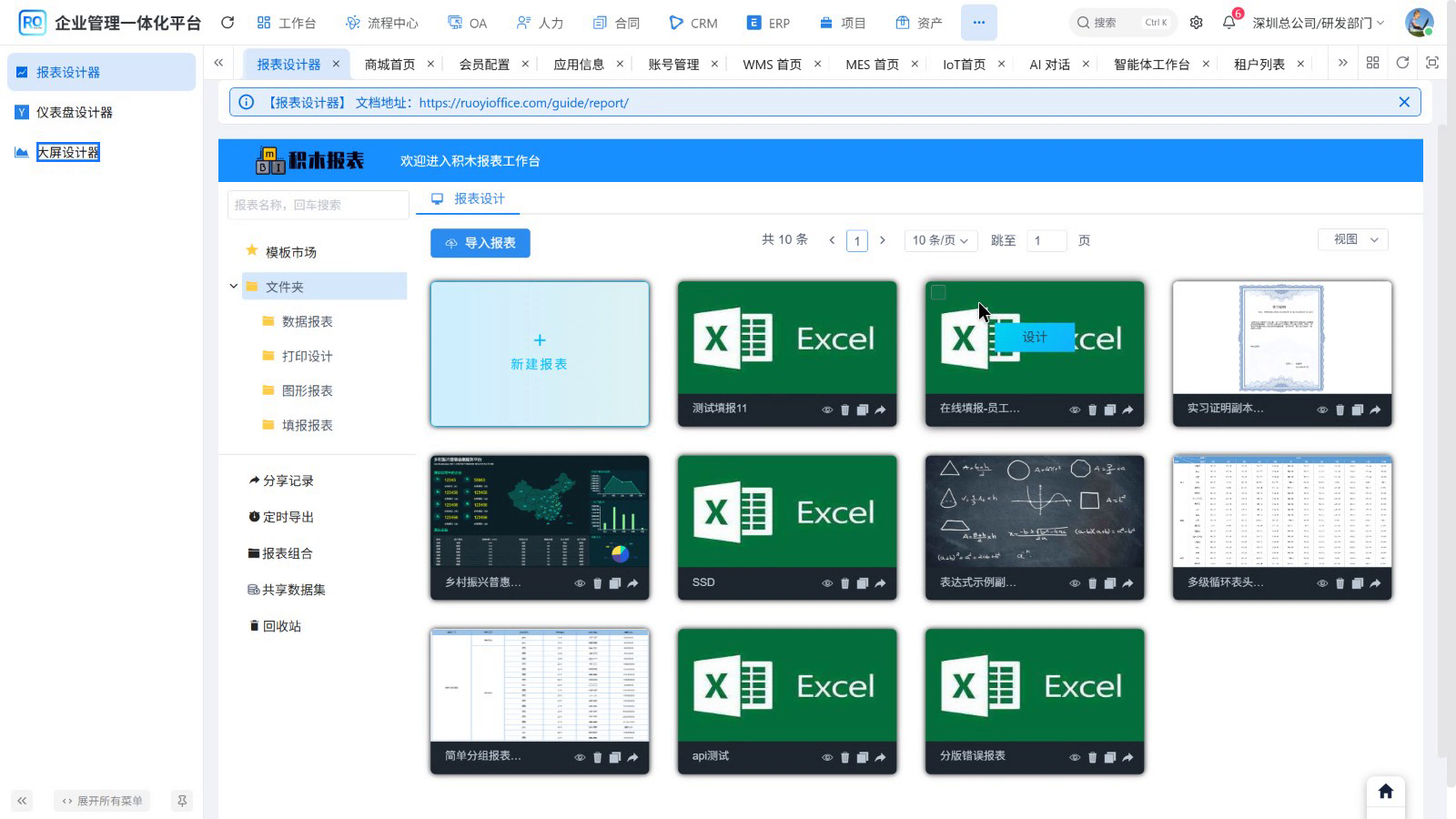The height and width of the screenshot is (819, 1456).
Task: Copy the 测试填报11 report
Action: pyautogui.click(x=863, y=409)
